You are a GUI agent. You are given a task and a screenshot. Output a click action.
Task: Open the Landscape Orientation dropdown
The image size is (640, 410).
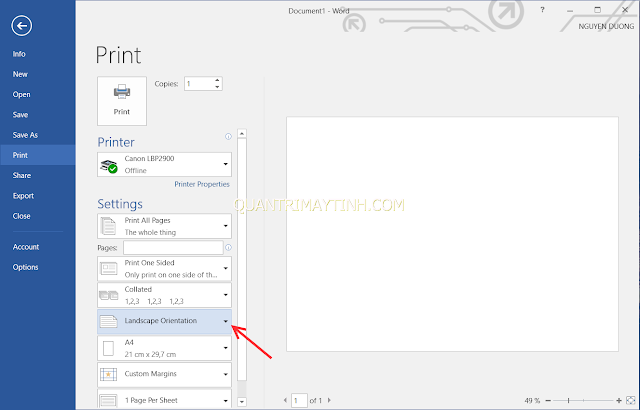tap(164, 321)
